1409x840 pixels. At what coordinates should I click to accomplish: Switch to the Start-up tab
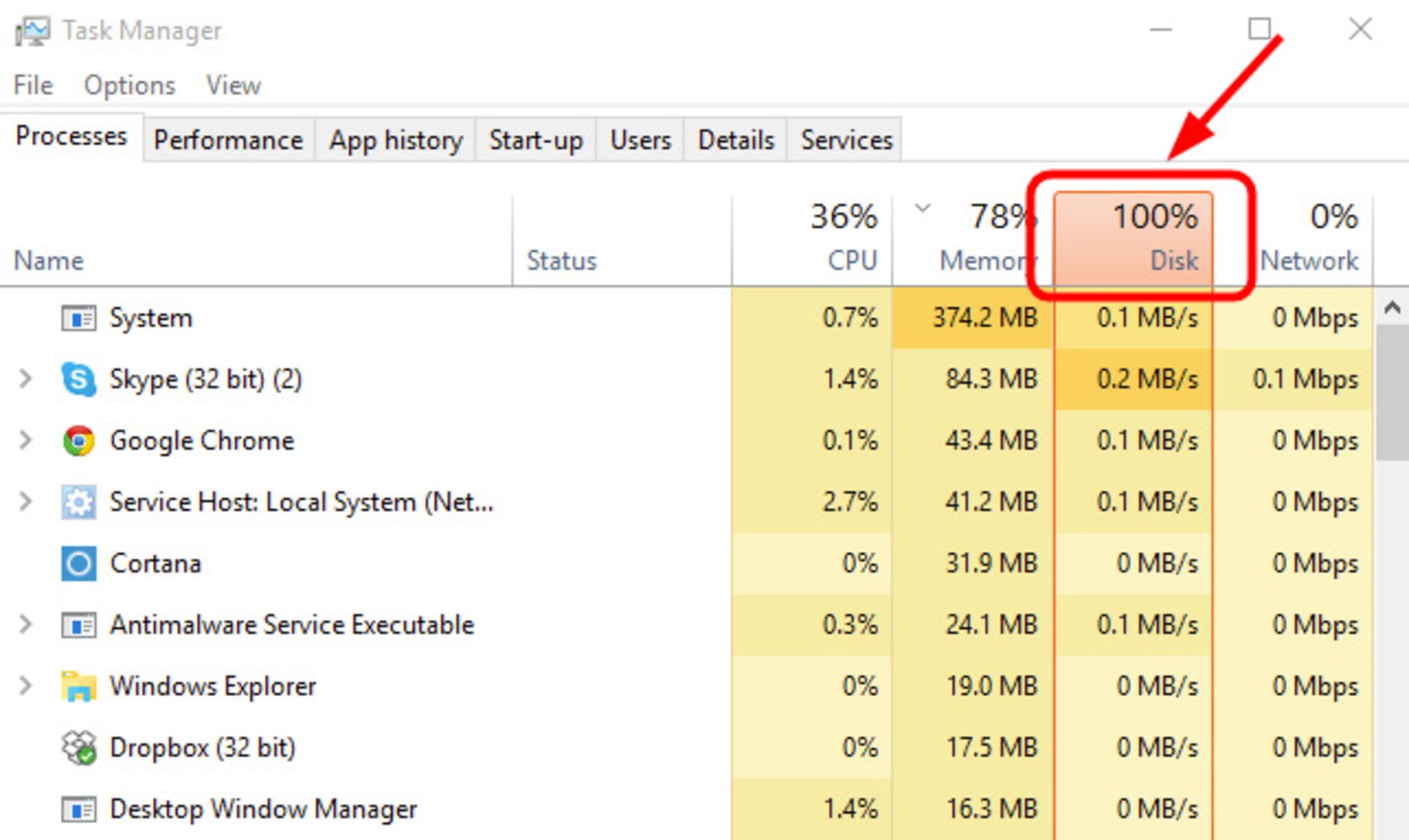(536, 139)
